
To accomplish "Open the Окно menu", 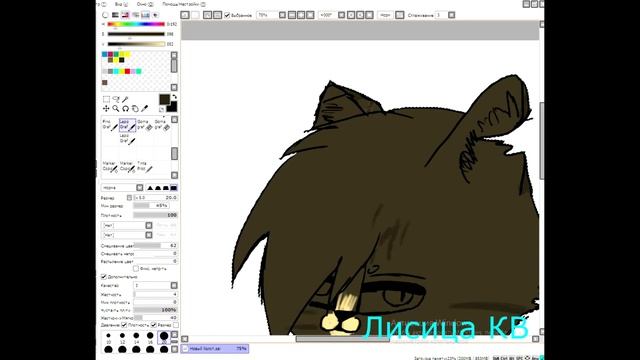I will point(145,4).
